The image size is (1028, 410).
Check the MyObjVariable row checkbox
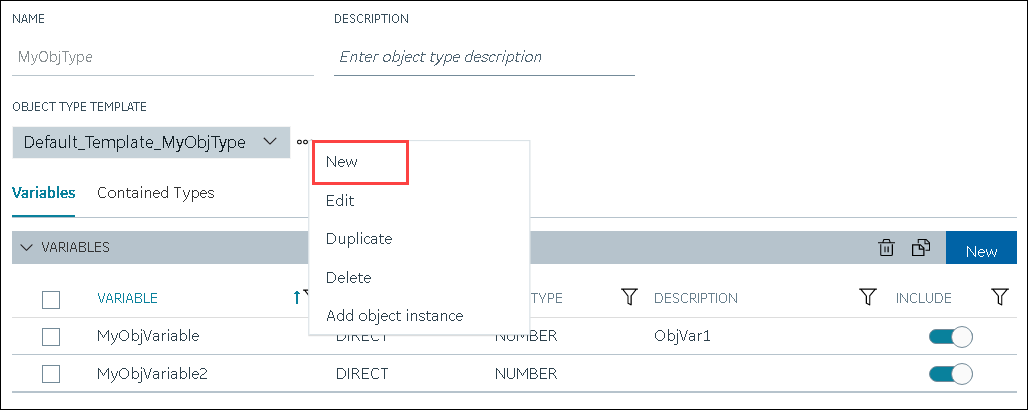[x=51, y=337]
